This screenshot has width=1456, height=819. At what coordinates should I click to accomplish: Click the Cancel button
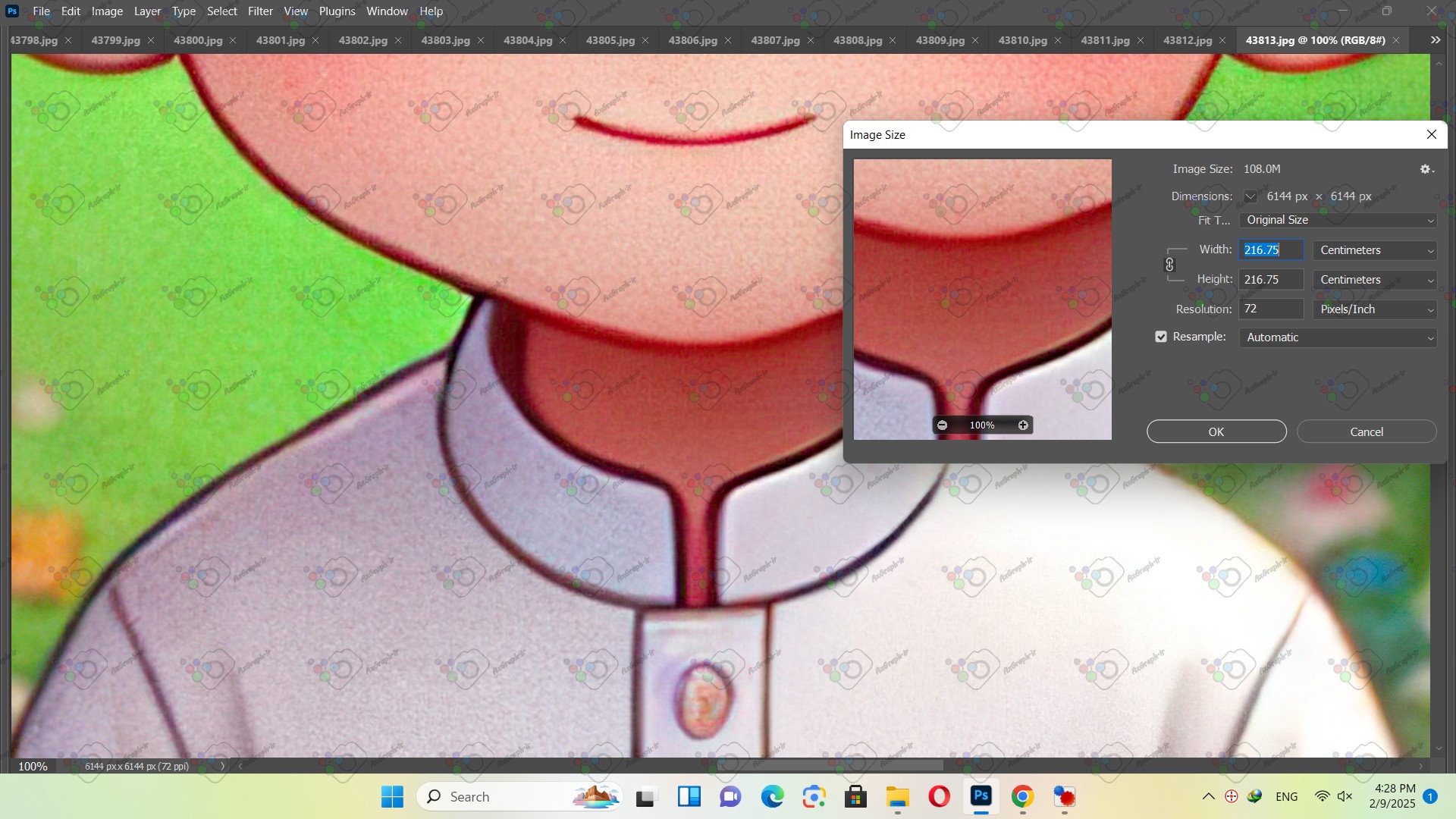click(1367, 431)
